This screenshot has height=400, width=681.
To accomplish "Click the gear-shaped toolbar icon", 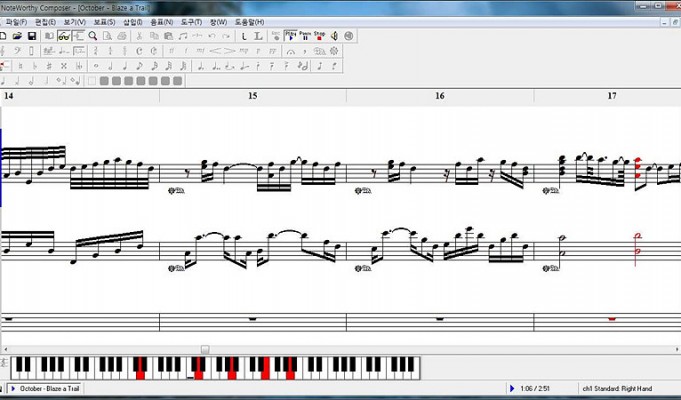I will coord(334,51).
